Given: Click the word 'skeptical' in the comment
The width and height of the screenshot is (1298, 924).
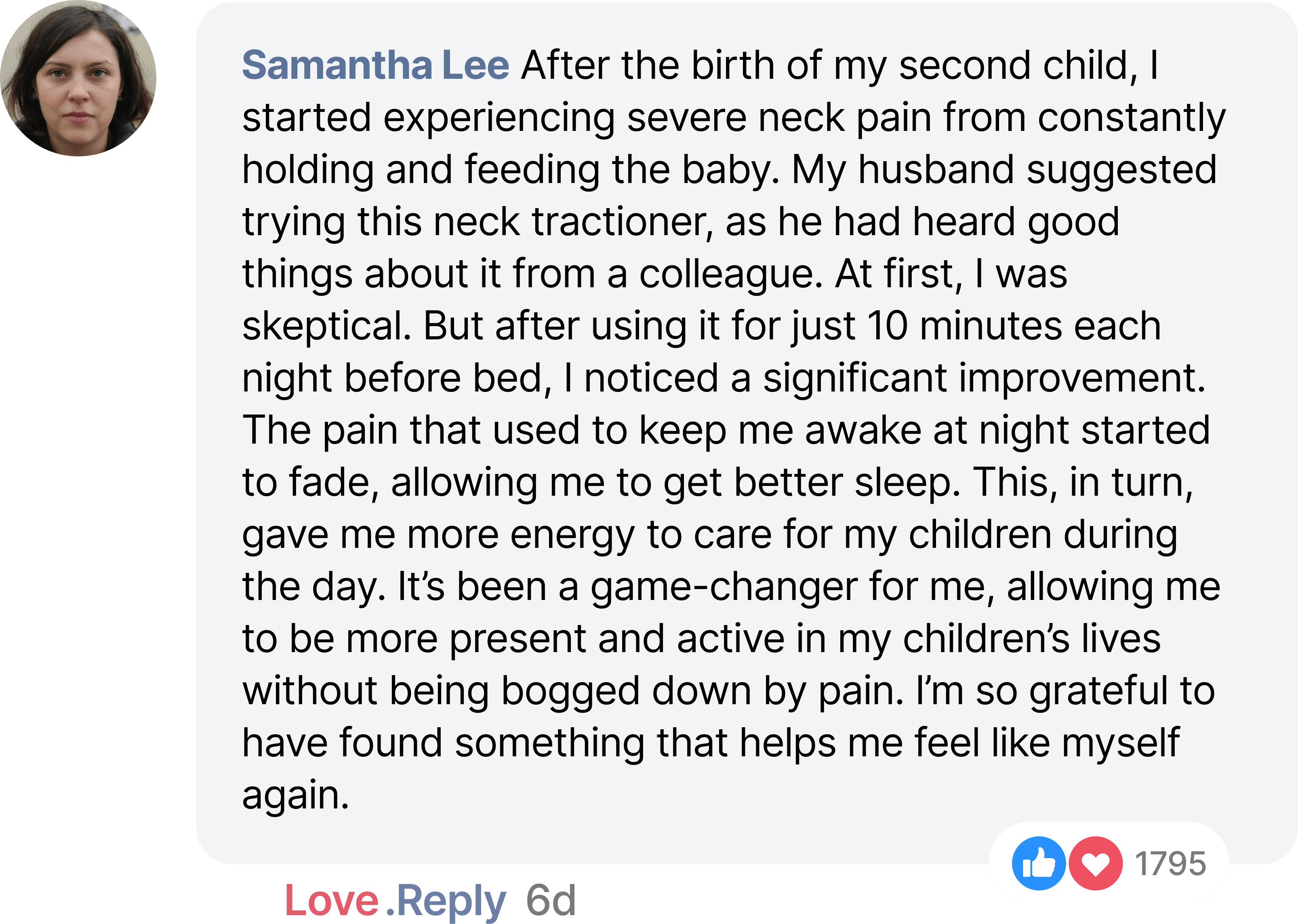Looking at the screenshot, I should point(326,326).
